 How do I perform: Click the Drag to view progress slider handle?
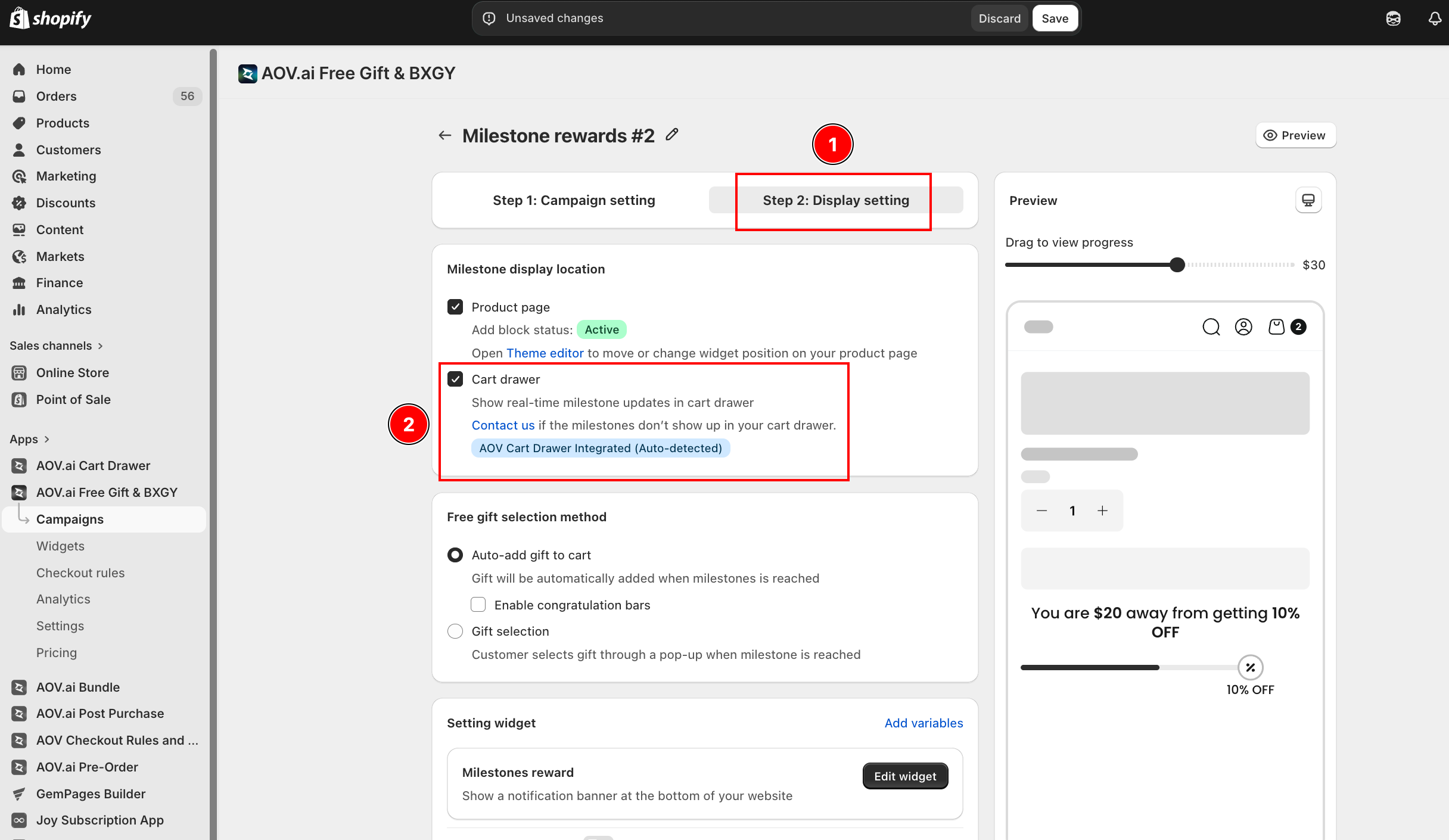[x=1177, y=265]
